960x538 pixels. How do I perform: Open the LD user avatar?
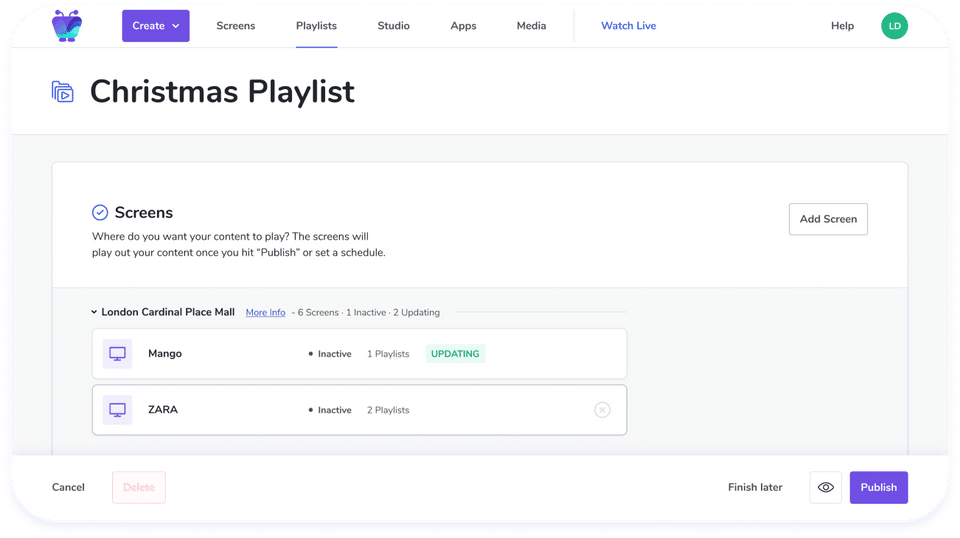[x=894, y=26]
